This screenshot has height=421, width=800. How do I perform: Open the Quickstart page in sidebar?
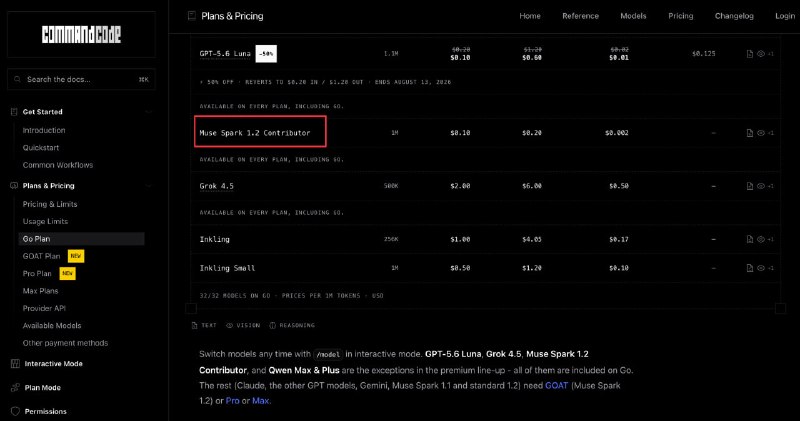pos(41,147)
